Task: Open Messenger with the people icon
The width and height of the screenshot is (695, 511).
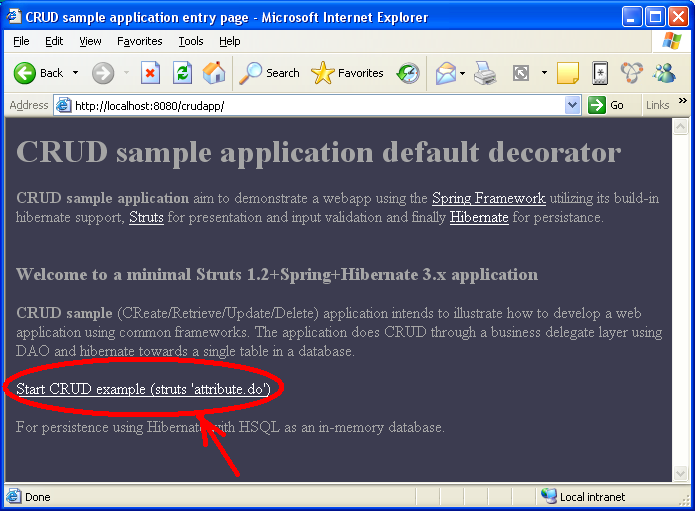Action: 664,73
